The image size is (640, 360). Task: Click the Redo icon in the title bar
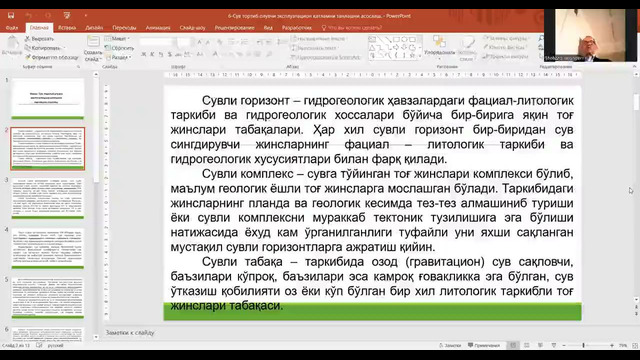coord(48,16)
